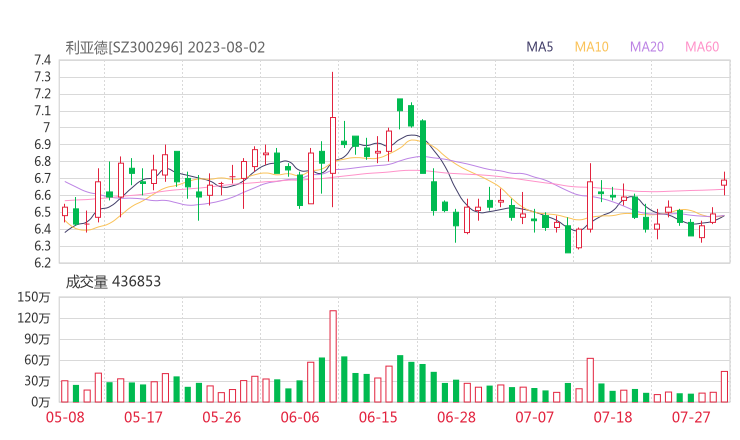Click the 06-28 date axis label
This screenshot has height=440, width=740.
click(456, 417)
